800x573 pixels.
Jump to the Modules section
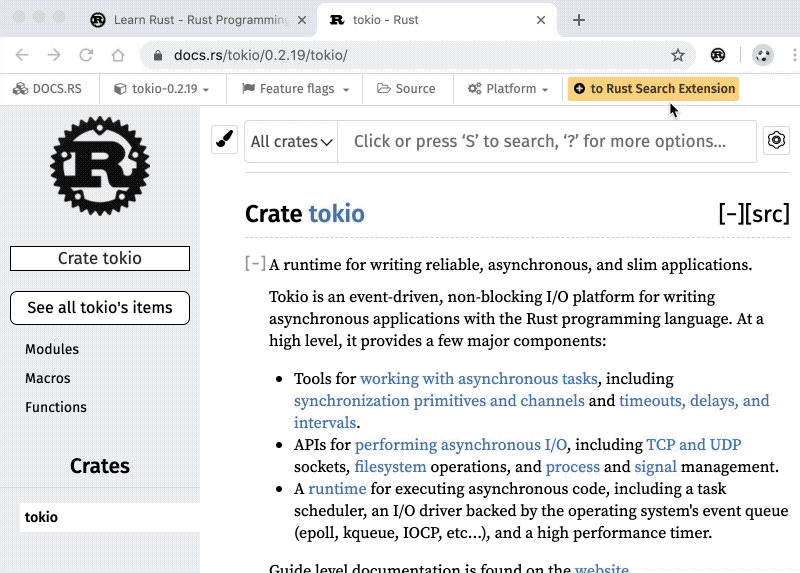point(52,349)
